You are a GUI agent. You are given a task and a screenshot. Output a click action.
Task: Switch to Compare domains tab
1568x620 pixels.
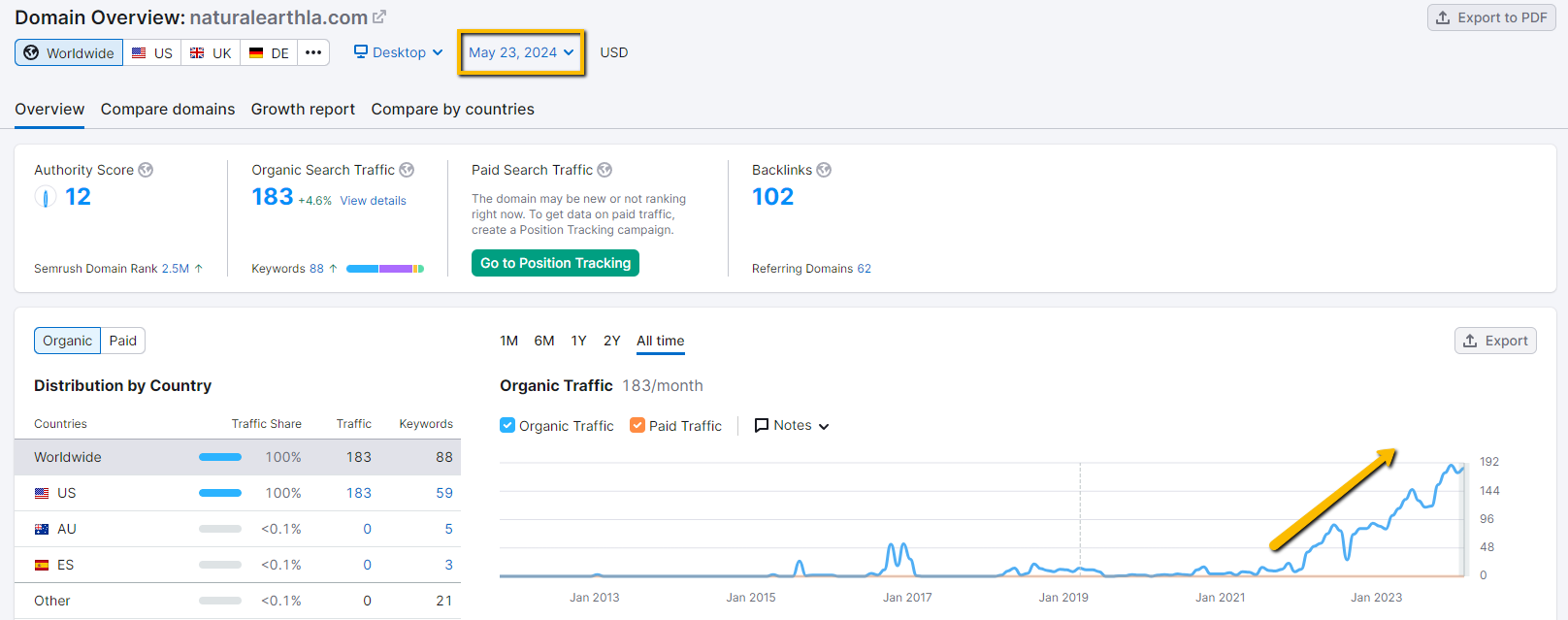click(168, 109)
